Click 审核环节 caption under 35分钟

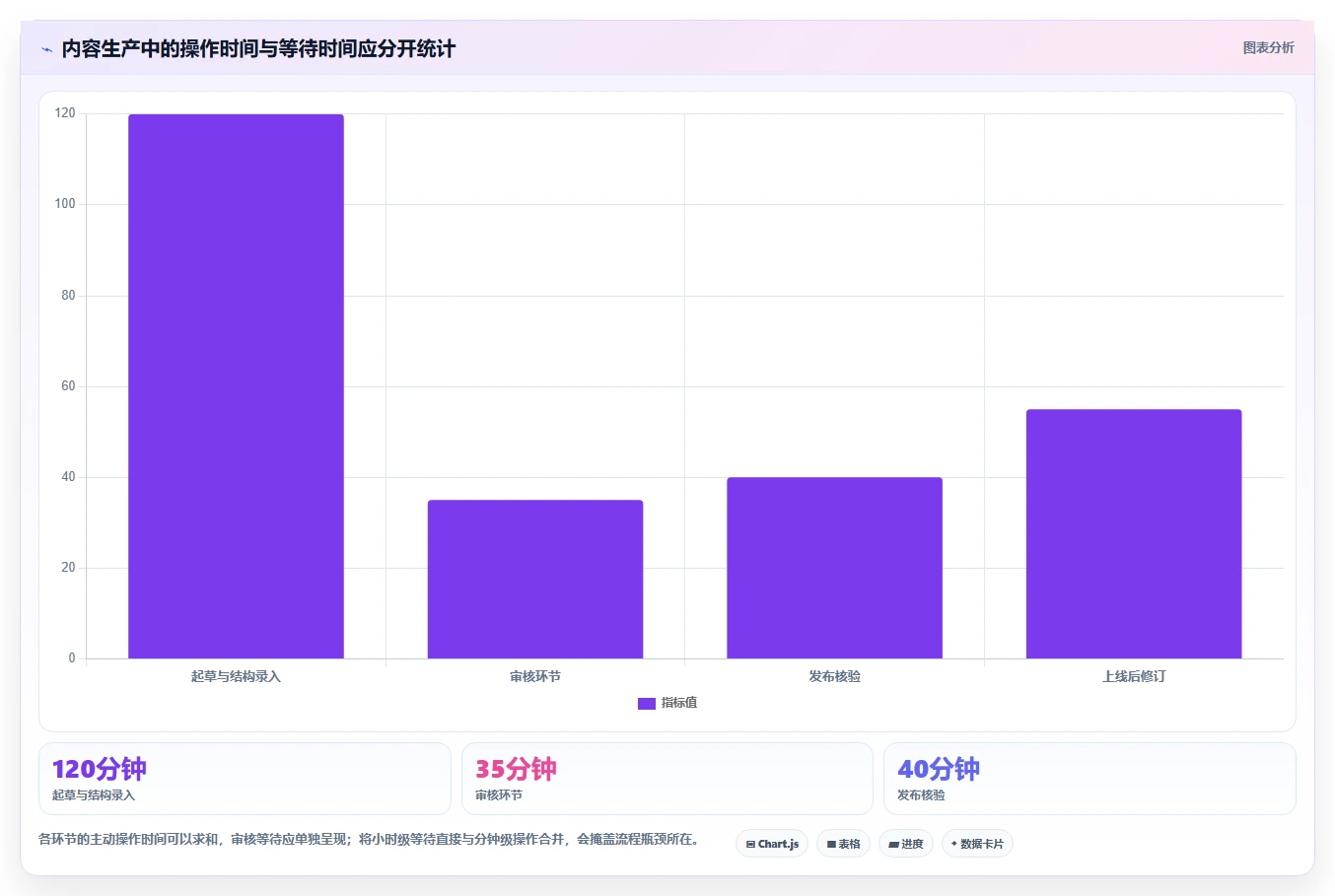(x=499, y=795)
